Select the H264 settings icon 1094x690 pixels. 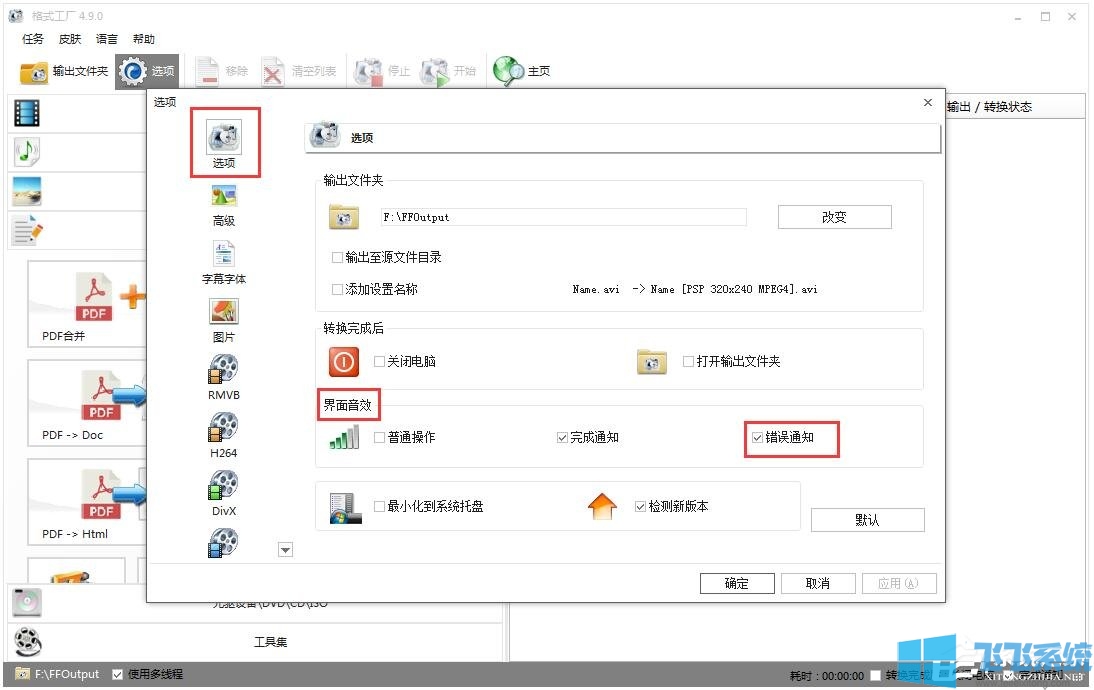pyautogui.click(x=223, y=429)
